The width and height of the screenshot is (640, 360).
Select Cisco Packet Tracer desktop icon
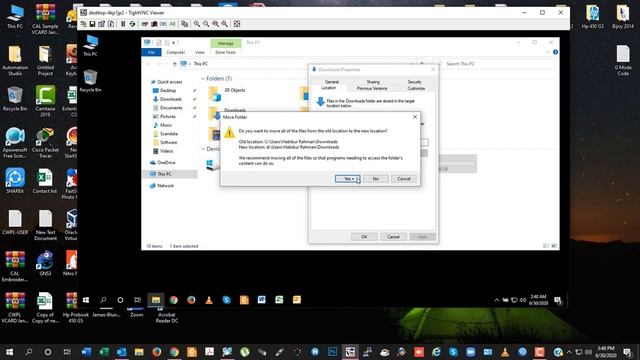pyautogui.click(x=45, y=142)
